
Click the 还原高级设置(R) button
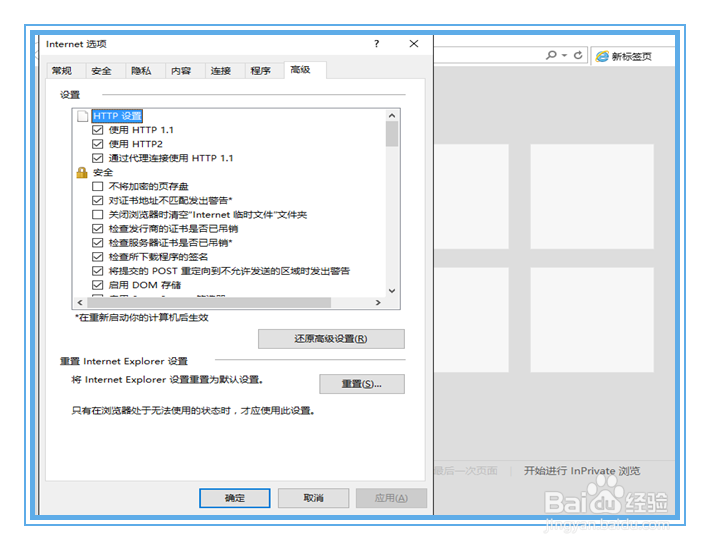331,339
